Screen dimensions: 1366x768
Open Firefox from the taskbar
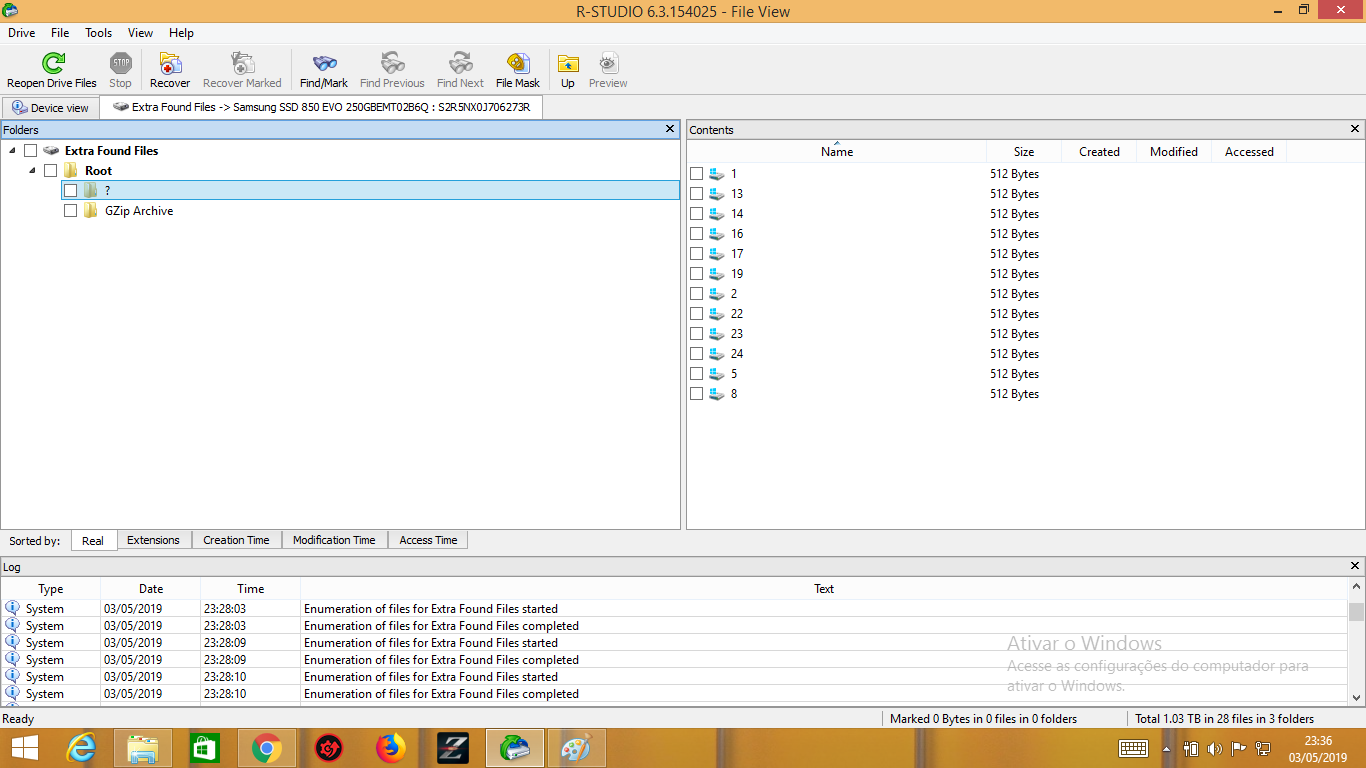pos(391,748)
